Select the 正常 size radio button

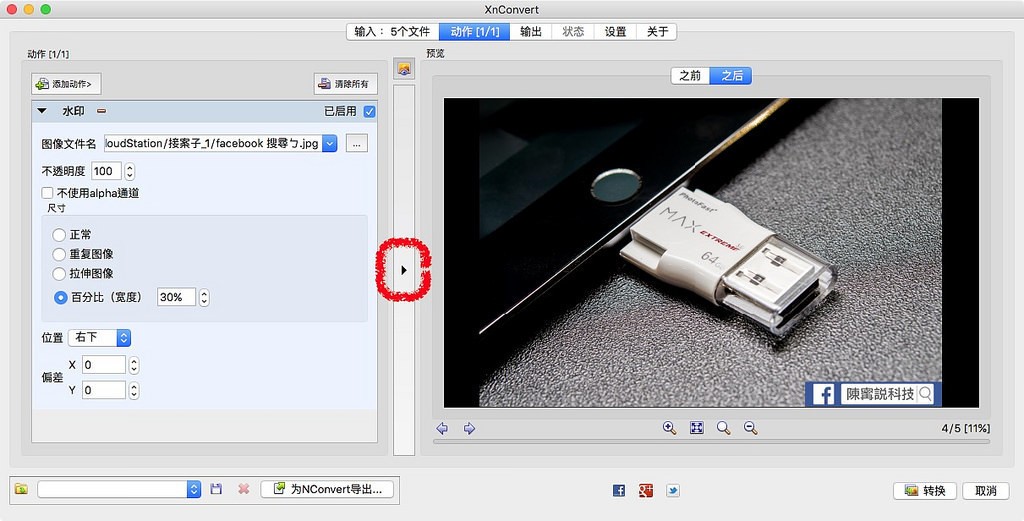pos(59,235)
